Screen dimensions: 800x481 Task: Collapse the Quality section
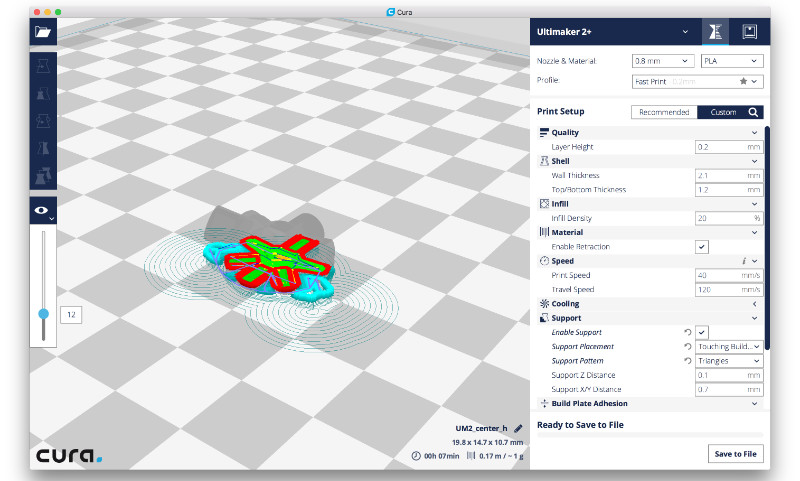pos(754,133)
